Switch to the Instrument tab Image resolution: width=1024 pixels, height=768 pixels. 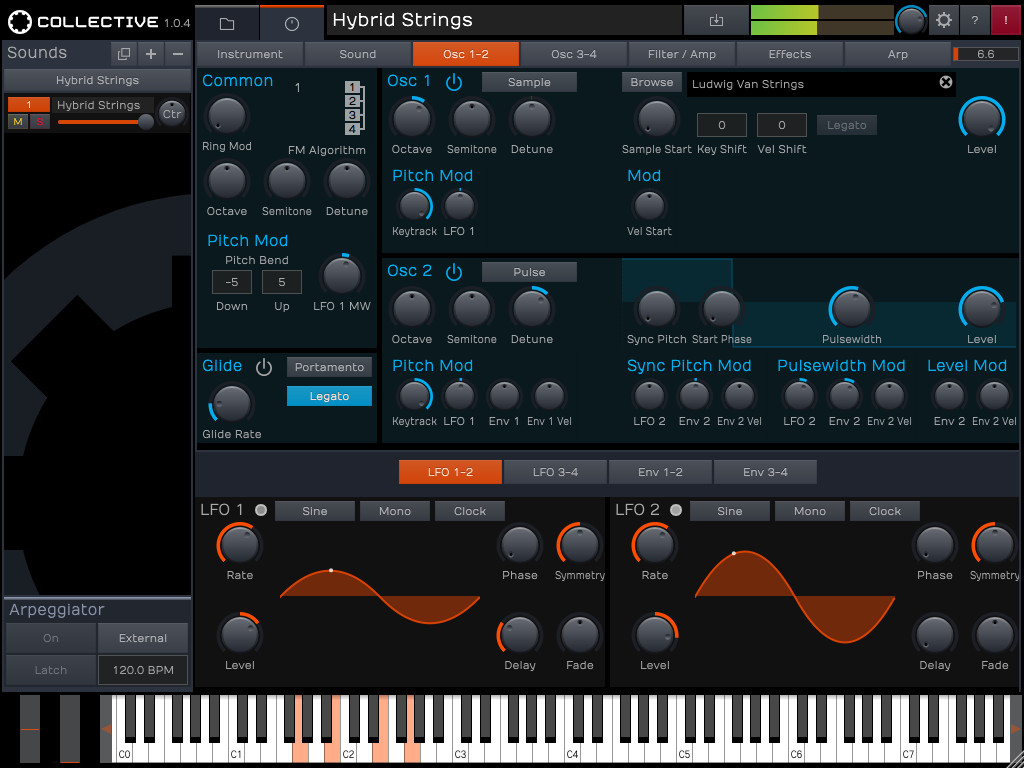point(249,54)
